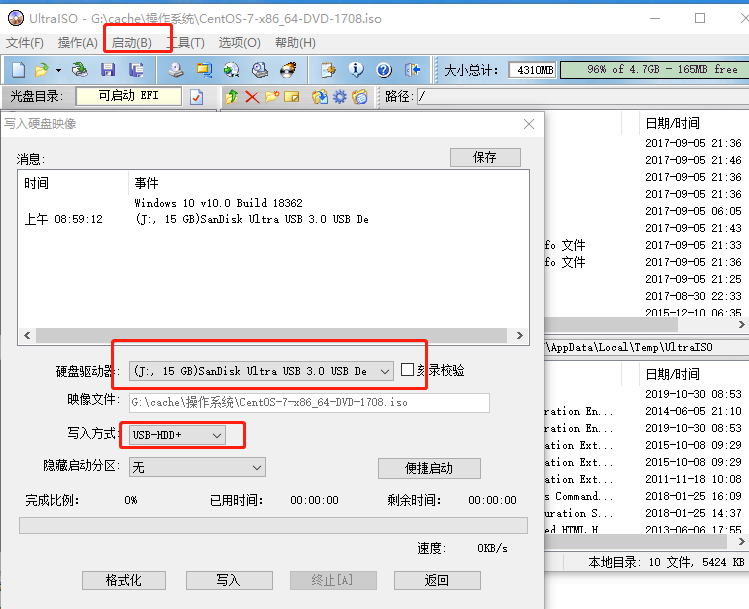The image size is (749, 609).
Task: Click the 路径 path input field
Action: pos(583,97)
